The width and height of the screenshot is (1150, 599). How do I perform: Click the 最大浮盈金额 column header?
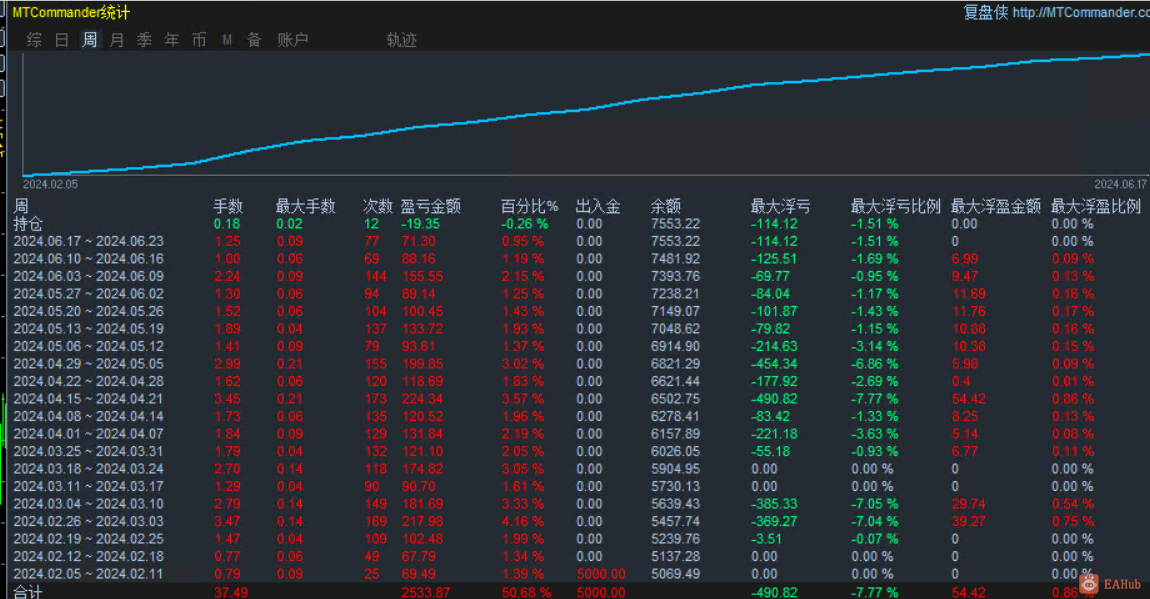(x=996, y=206)
